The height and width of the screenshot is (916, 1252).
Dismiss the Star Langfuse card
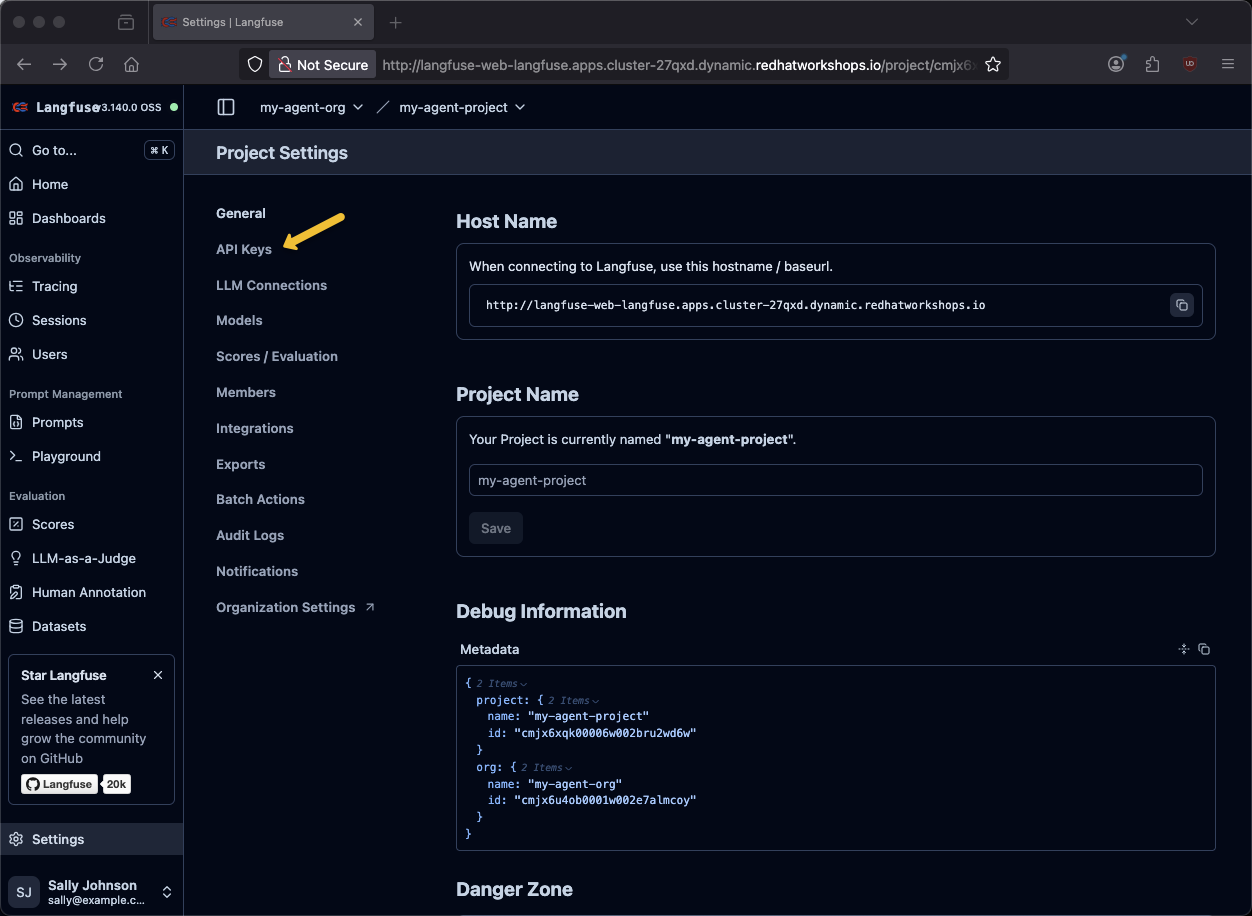pyautogui.click(x=158, y=675)
